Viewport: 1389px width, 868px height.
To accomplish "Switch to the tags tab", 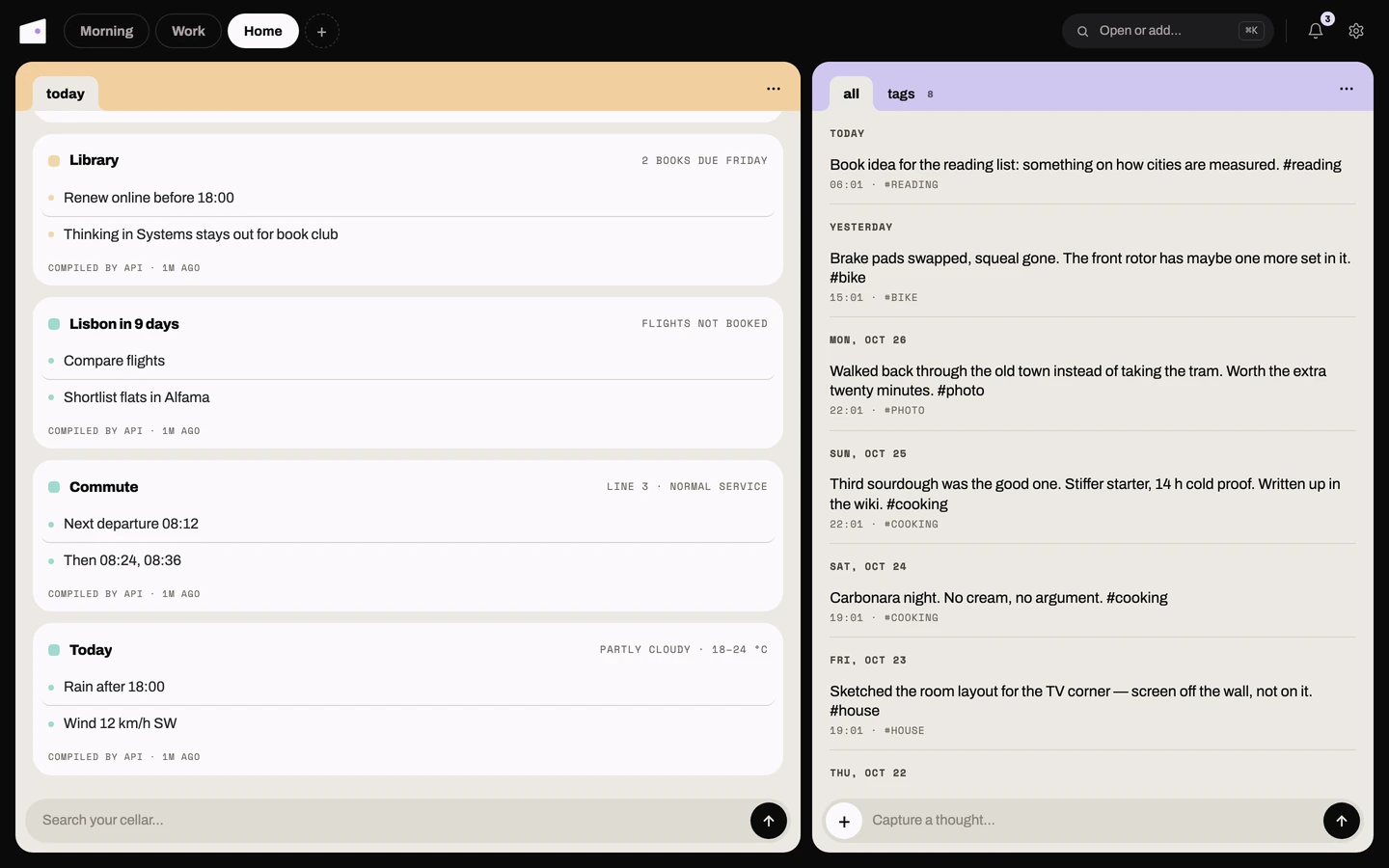I will click(910, 94).
